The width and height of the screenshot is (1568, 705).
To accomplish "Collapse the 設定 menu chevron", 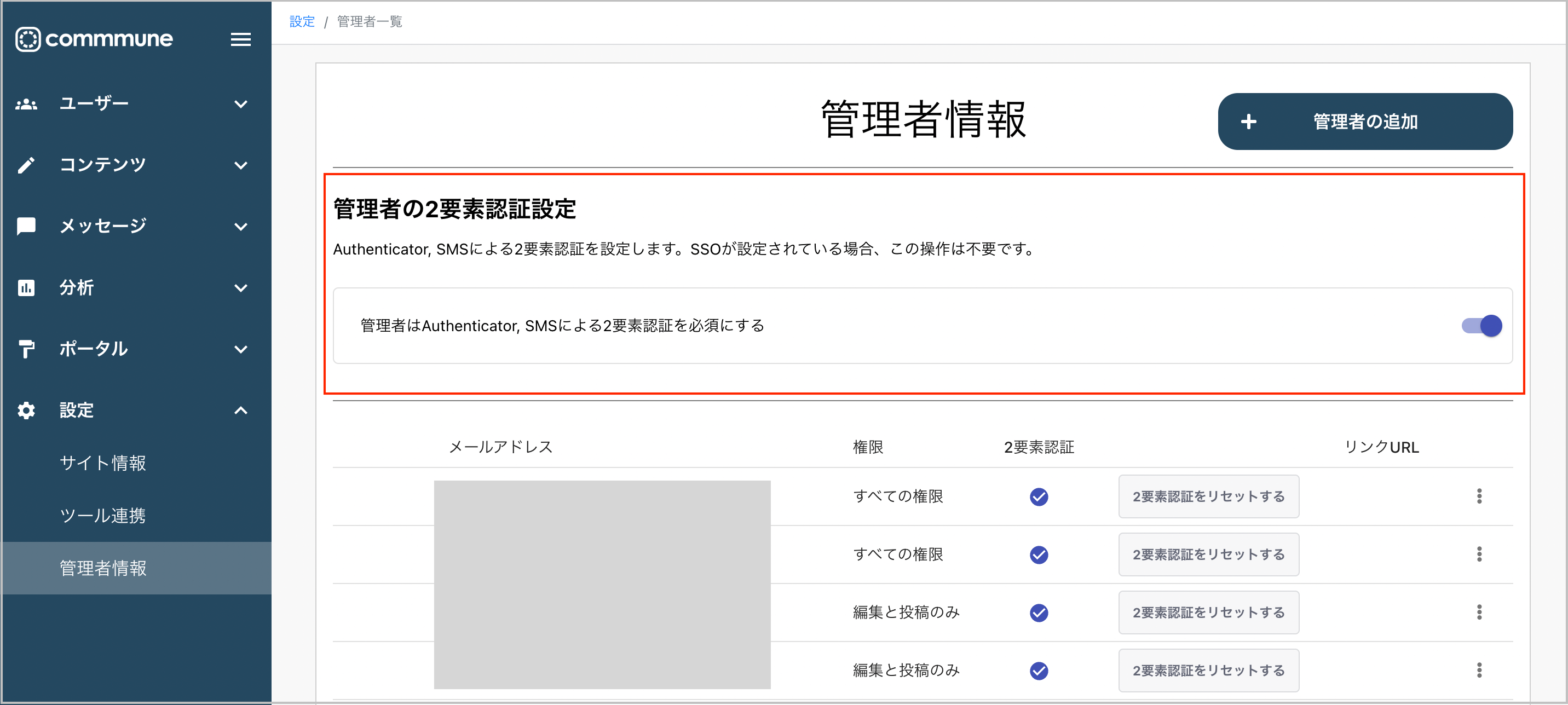I will tap(240, 411).
